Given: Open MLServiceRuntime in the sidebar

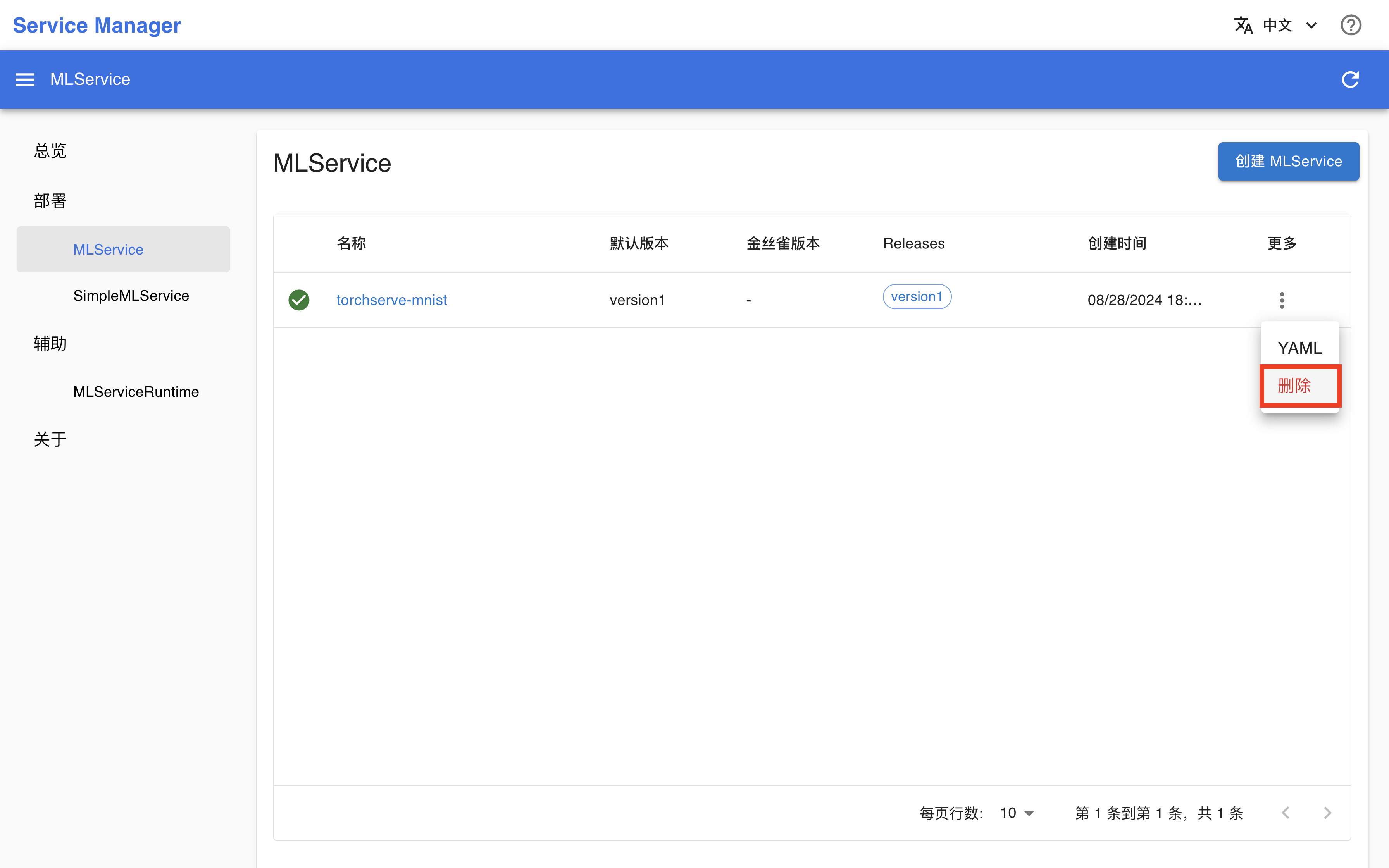Looking at the screenshot, I should [136, 391].
